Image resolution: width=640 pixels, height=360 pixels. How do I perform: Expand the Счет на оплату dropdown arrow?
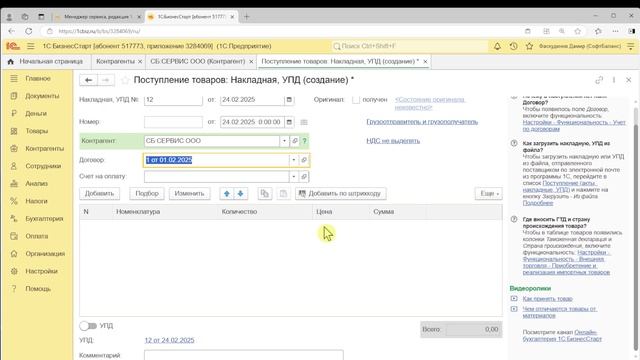pos(293,177)
